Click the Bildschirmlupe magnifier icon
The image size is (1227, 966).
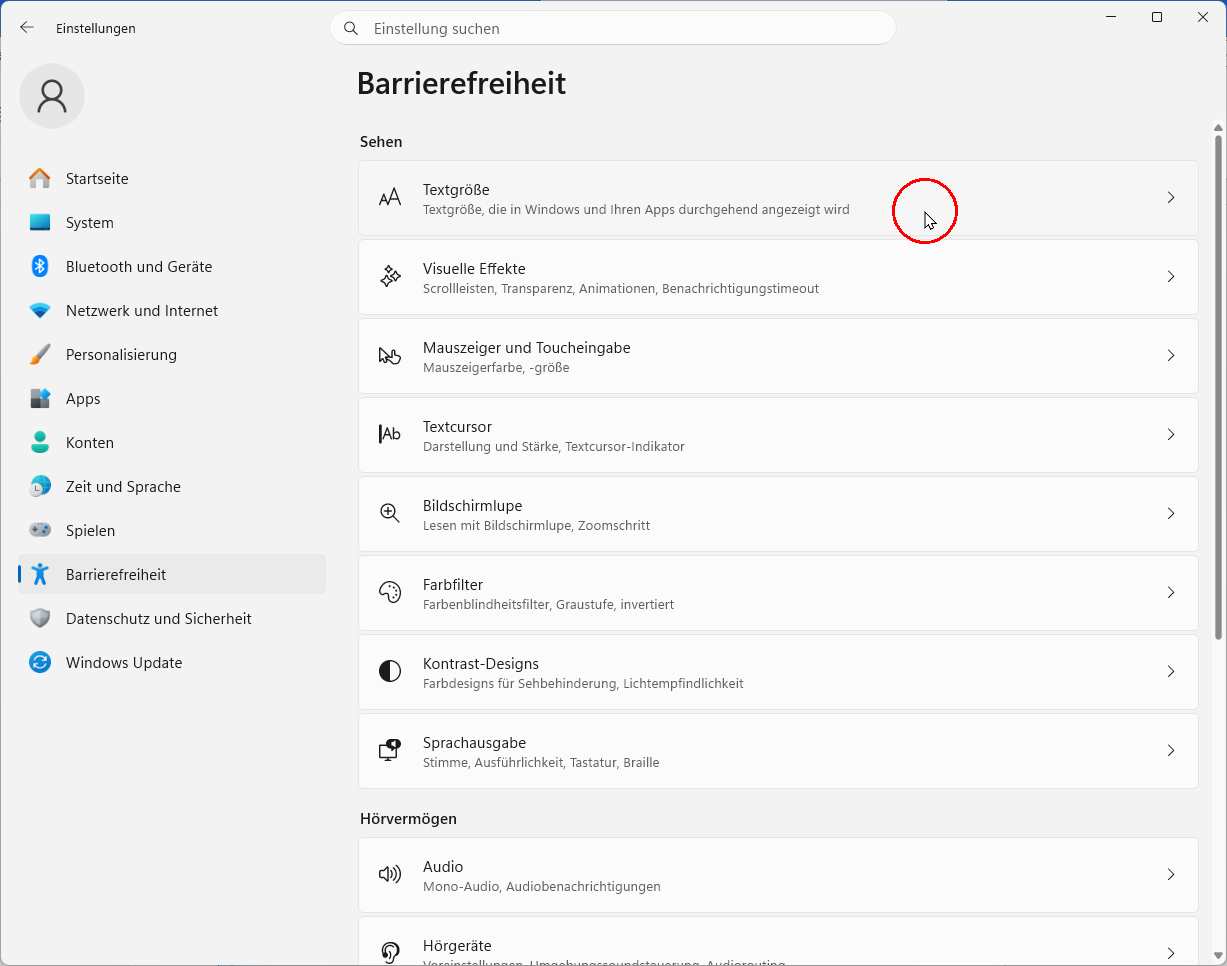pyautogui.click(x=390, y=514)
